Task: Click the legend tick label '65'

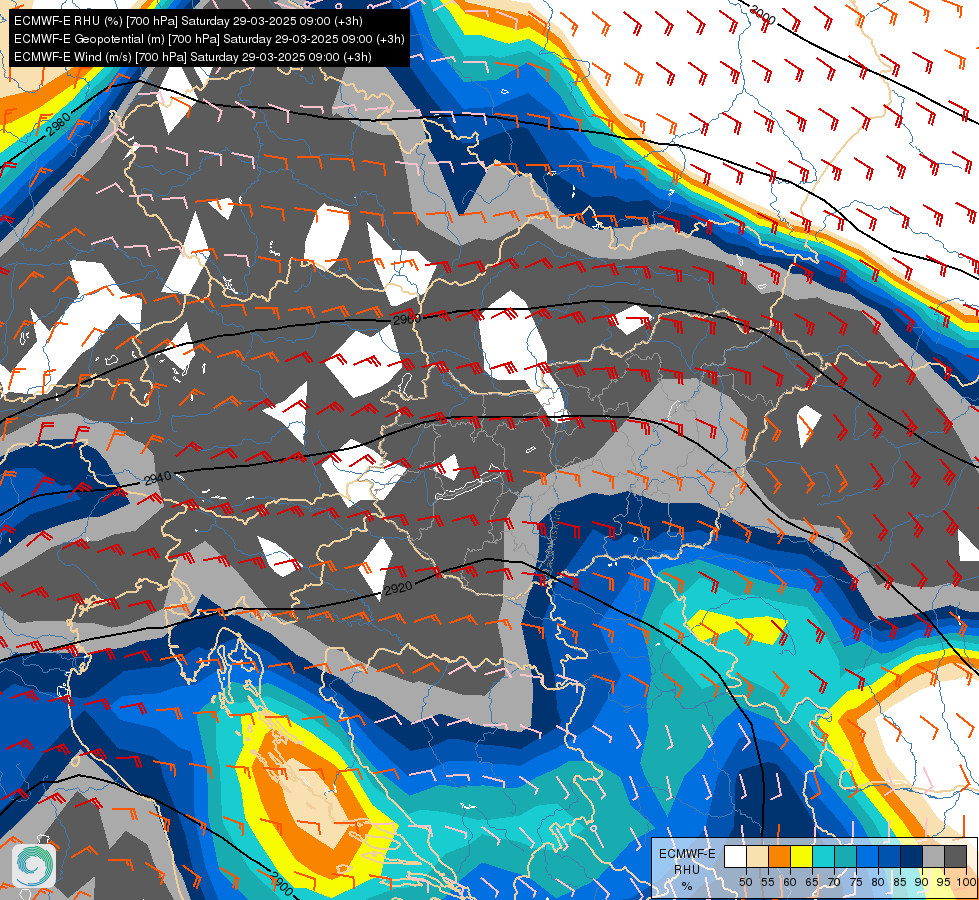Action: click(812, 882)
